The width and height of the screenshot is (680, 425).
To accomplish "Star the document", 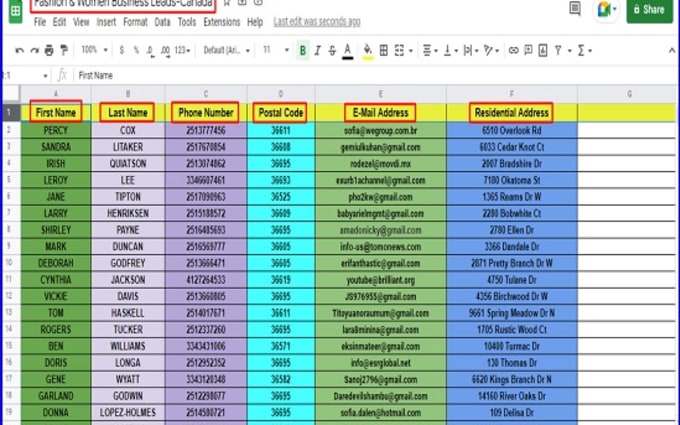I will coord(227,3).
